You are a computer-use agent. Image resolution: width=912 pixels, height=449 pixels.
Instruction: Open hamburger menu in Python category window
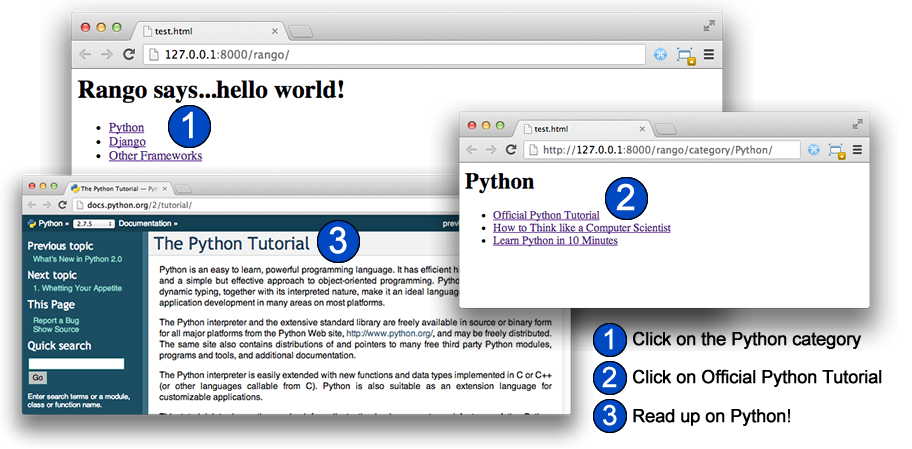[x=857, y=150]
